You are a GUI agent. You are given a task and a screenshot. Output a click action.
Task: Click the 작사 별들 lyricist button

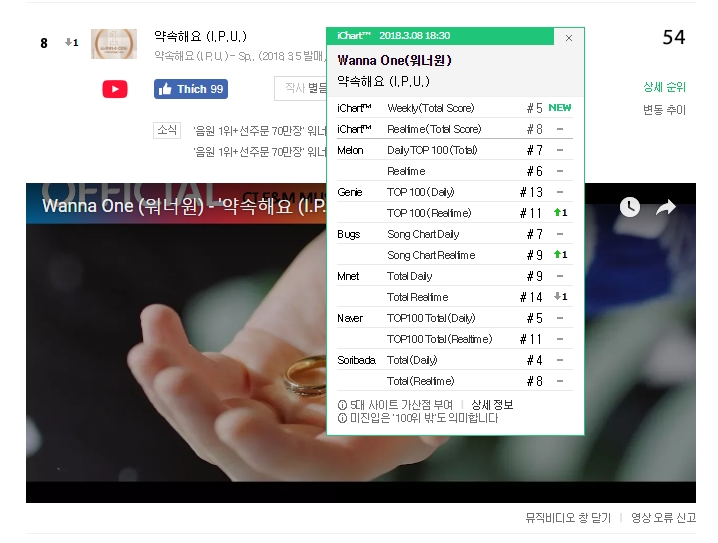tap(301, 88)
